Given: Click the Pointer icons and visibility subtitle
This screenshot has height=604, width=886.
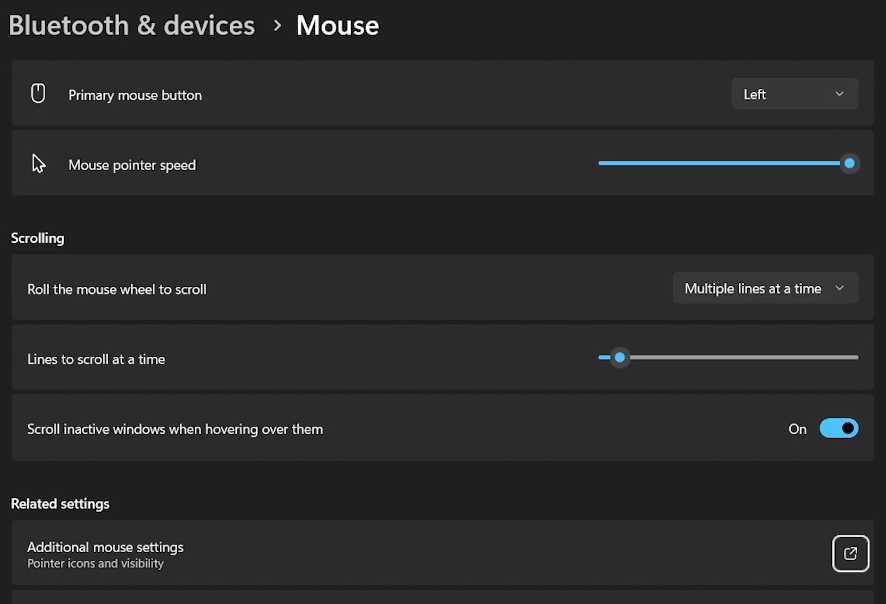Looking at the screenshot, I should 95,564.
